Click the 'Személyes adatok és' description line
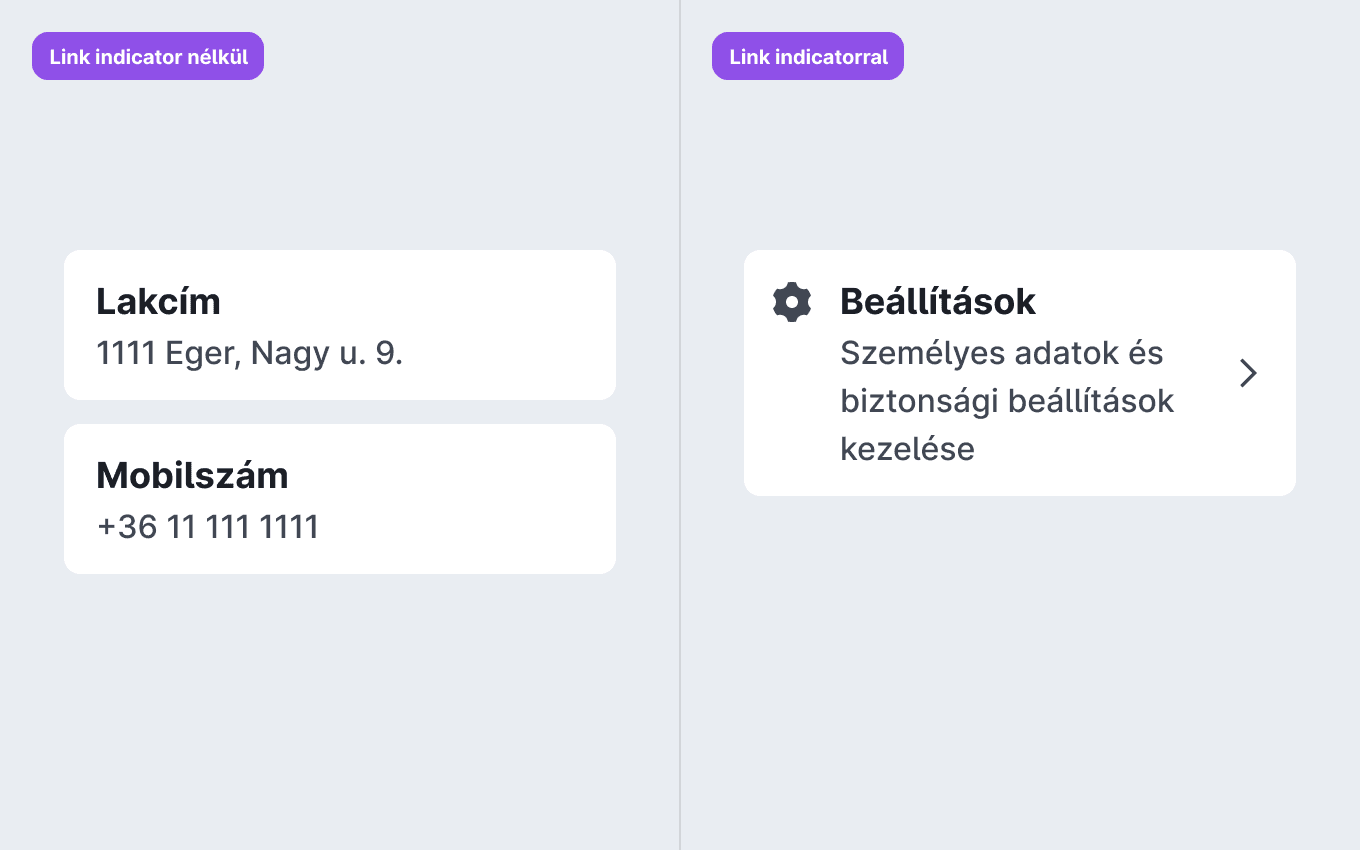1360x850 pixels. pos(1001,353)
